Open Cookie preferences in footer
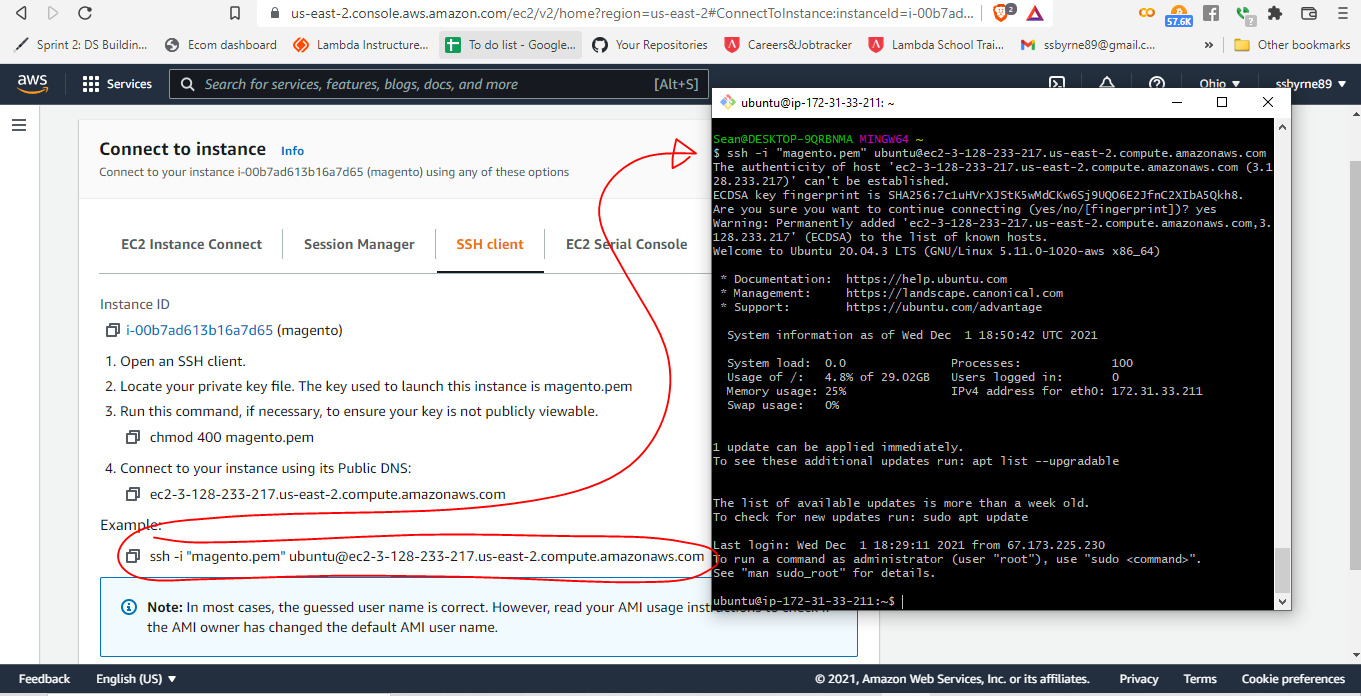Viewport: 1361px width, 696px height. click(x=1293, y=679)
